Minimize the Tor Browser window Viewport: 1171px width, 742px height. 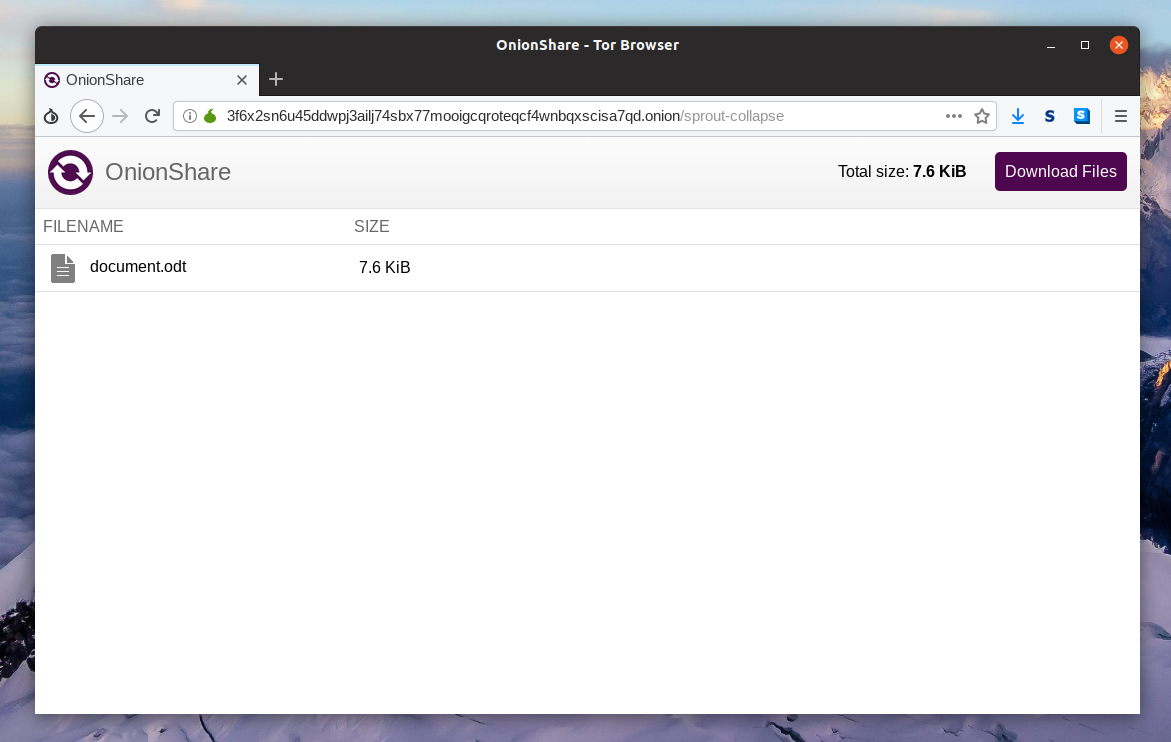[1051, 46]
